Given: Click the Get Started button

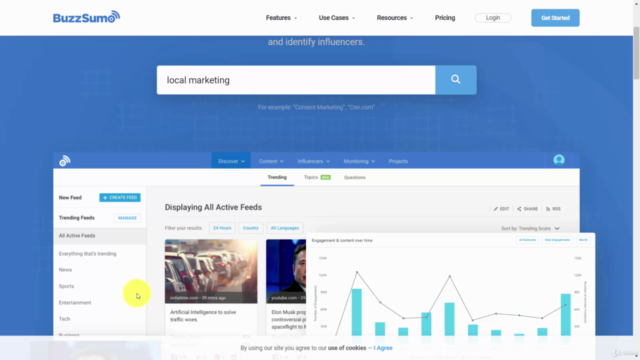Looking at the screenshot, I should (x=555, y=18).
